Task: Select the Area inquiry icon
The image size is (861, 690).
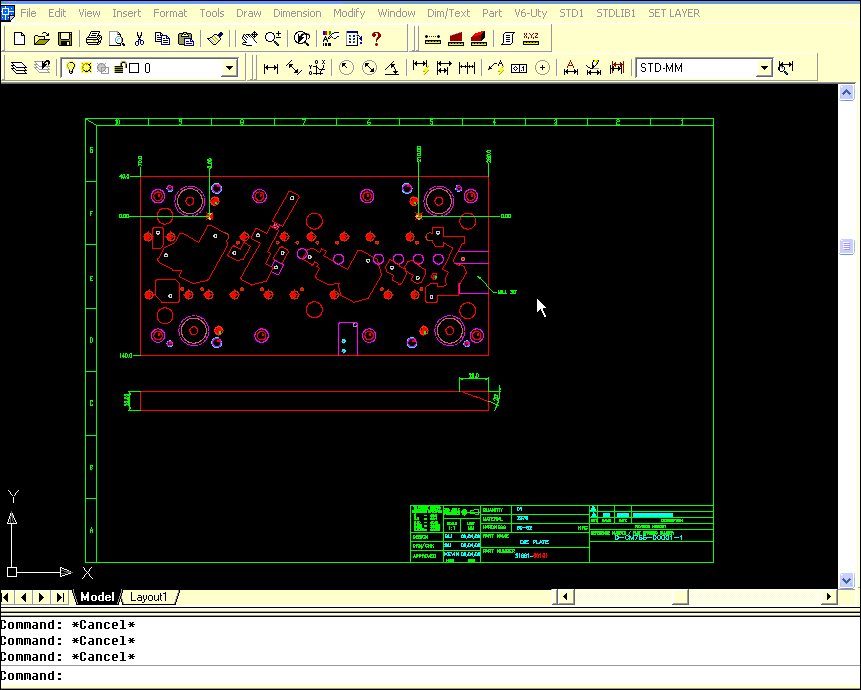Action: [x=456, y=38]
